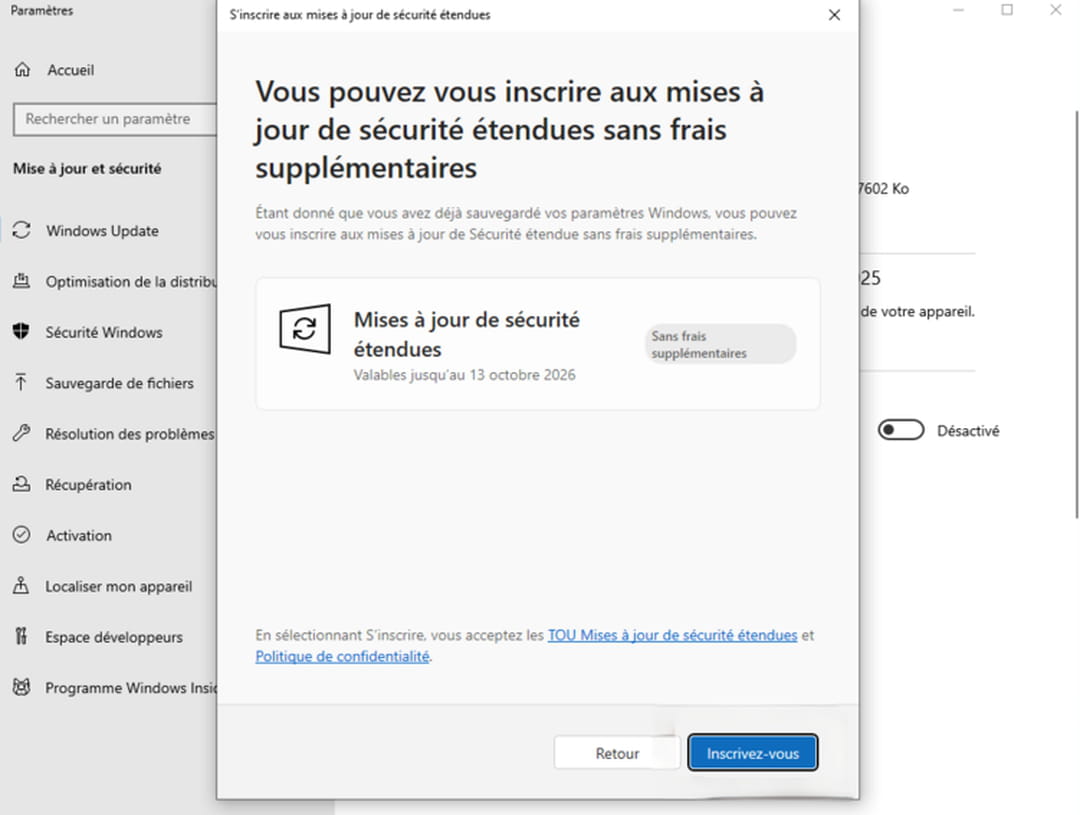Click the Localiser mon appareil icon

[21, 587]
